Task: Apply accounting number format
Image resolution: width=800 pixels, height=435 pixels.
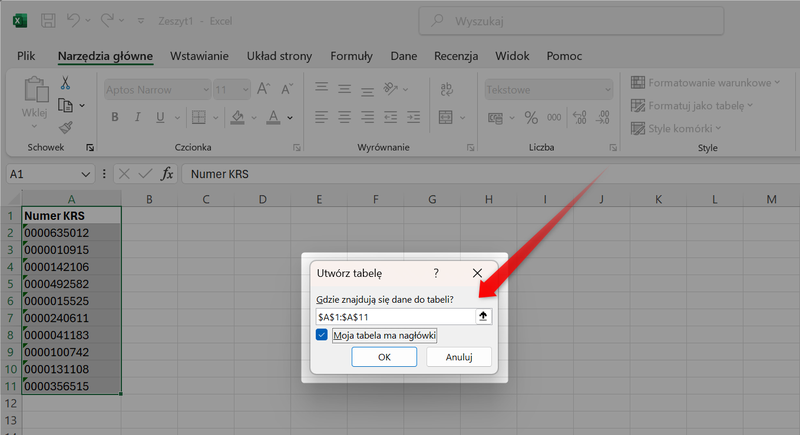Action: [495, 118]
